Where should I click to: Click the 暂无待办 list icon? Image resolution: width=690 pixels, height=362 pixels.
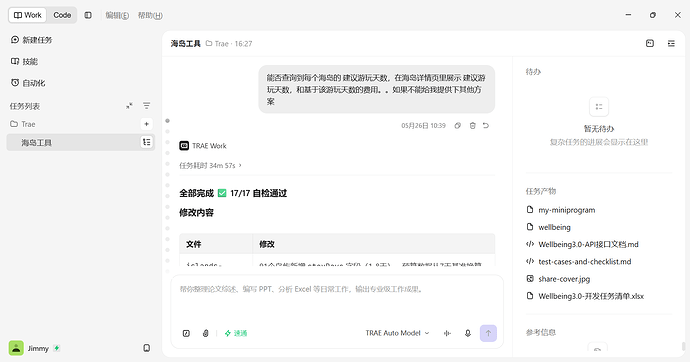599,106
